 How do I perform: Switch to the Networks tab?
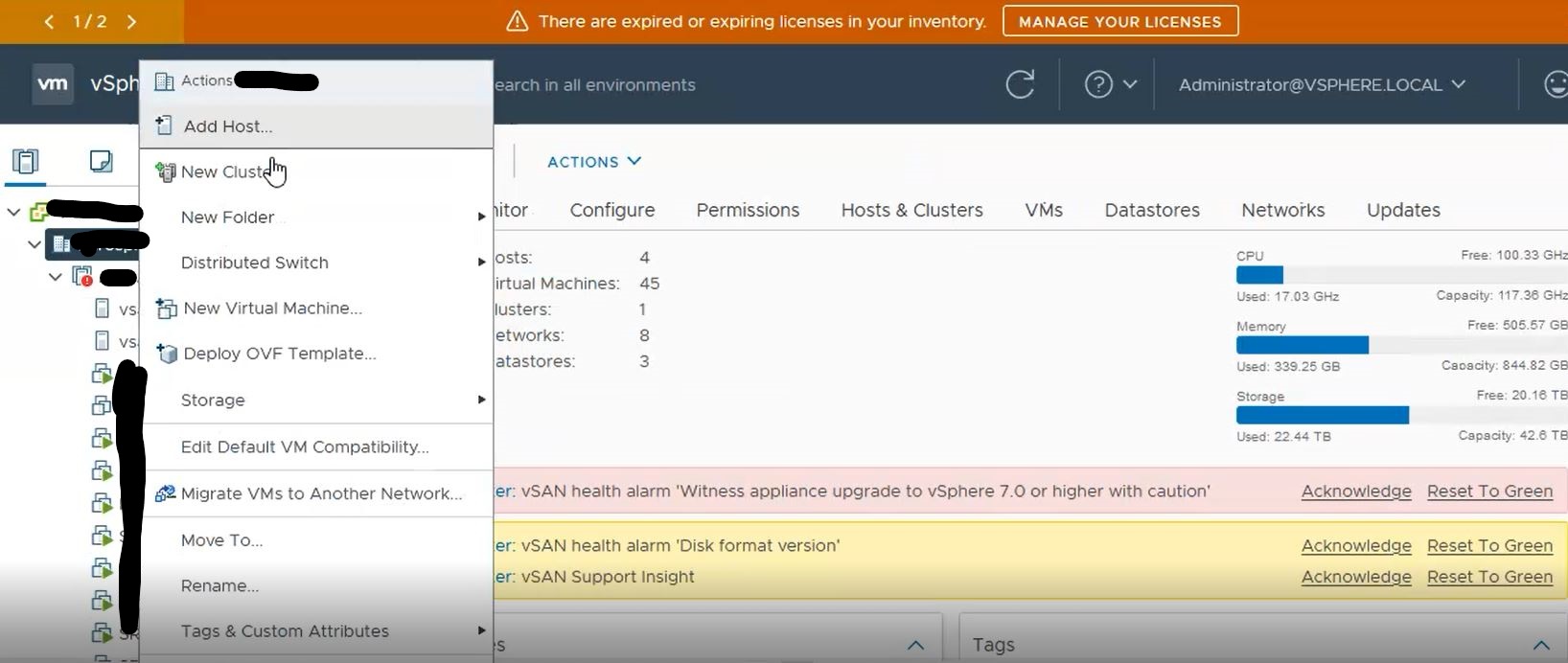coord(1283,210)
